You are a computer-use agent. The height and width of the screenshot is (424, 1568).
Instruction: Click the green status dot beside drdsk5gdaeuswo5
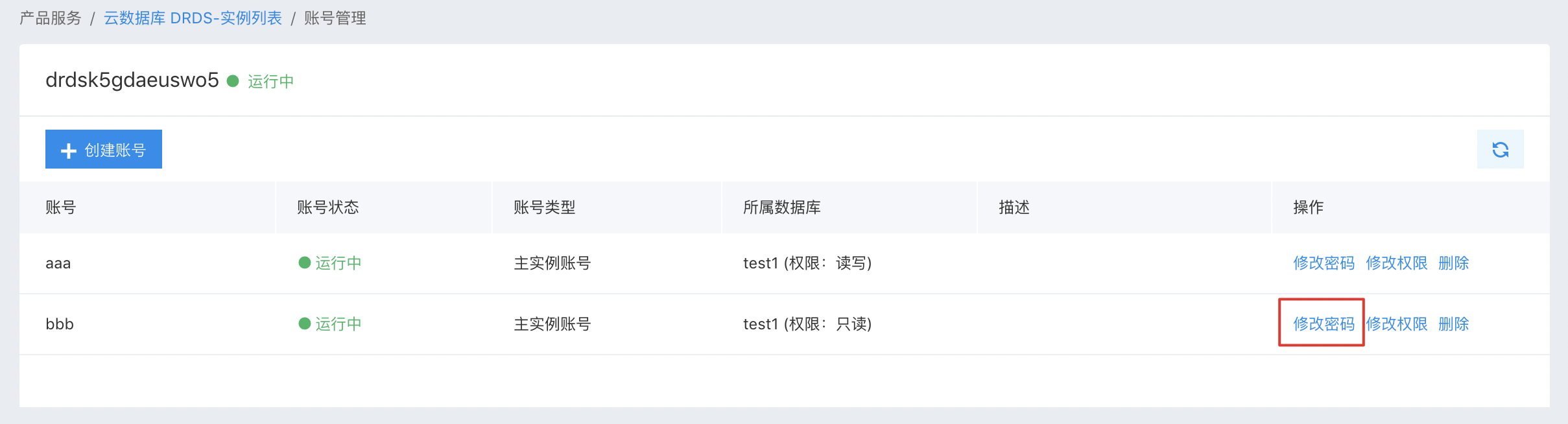click(233, 81)
